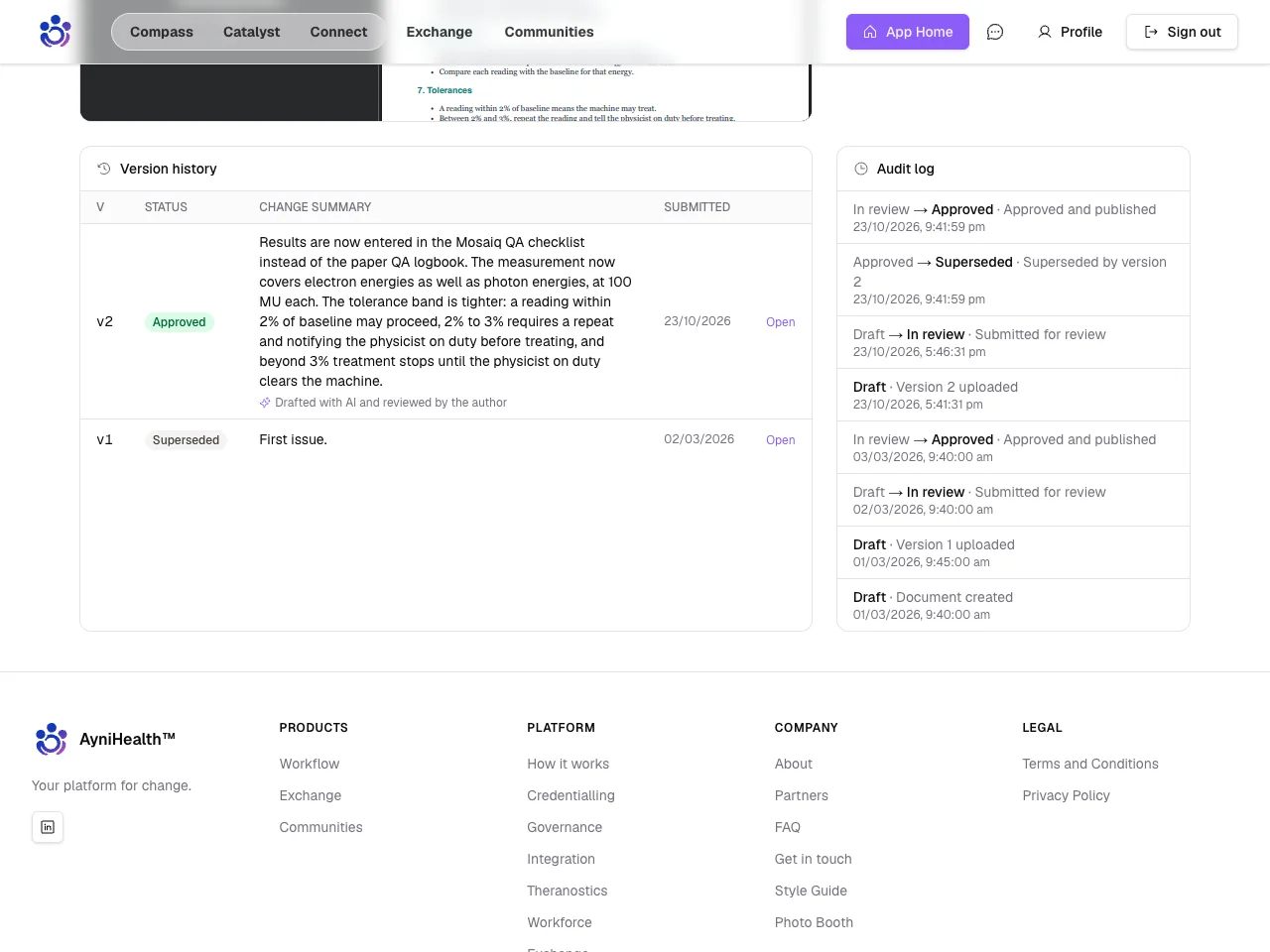Open the Workflow footer link

click(310, 764)
